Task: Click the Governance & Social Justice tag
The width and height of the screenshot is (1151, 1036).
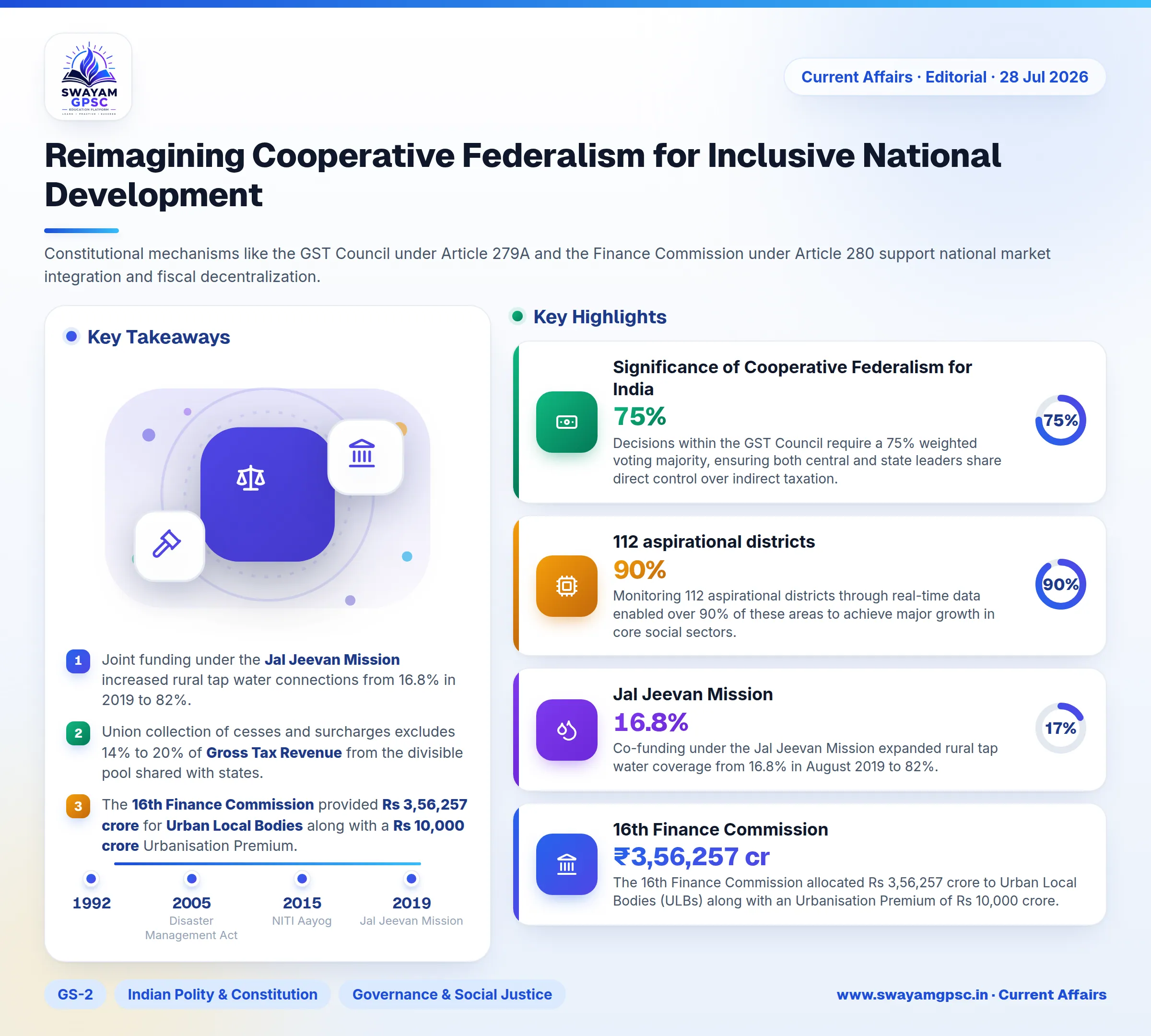Action: 452,994
